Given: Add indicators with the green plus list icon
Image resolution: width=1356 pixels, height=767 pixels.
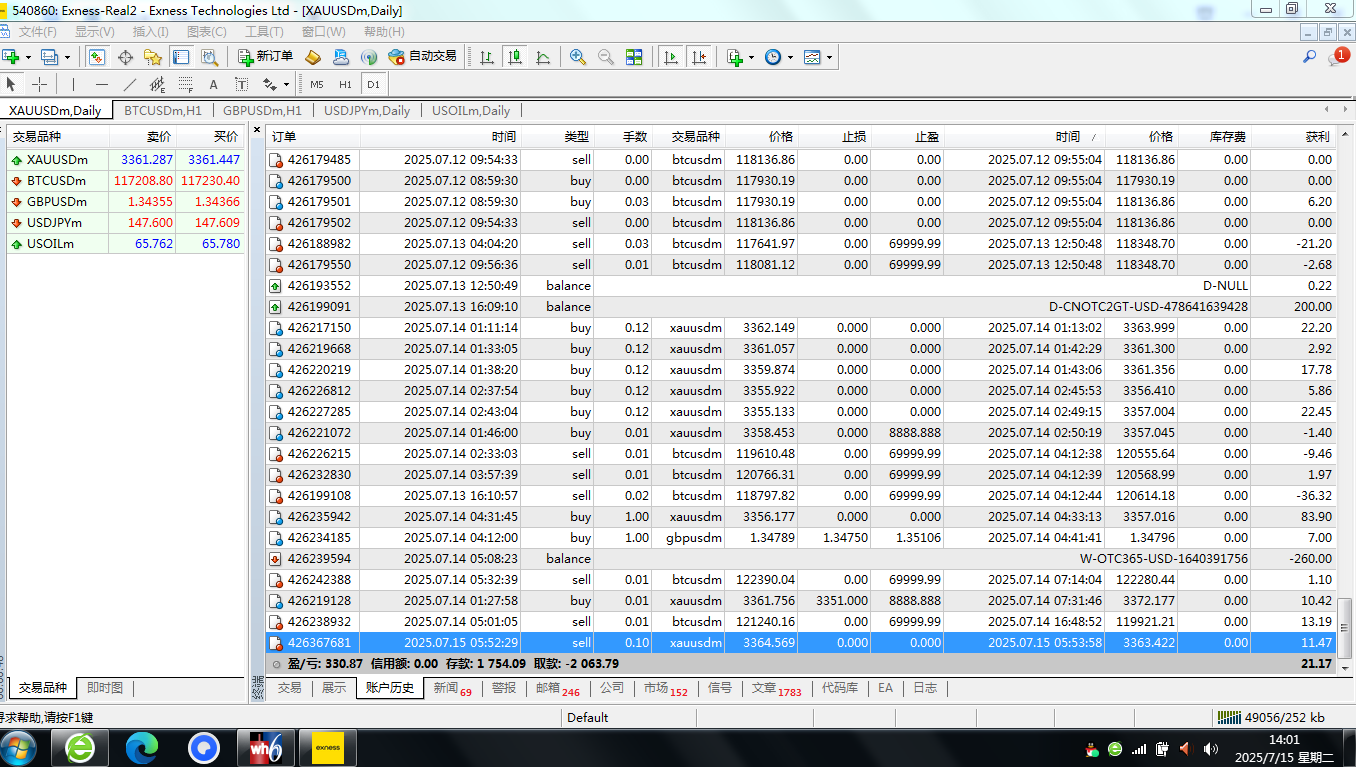Looking at the screenshot, I should pos(735,57).
